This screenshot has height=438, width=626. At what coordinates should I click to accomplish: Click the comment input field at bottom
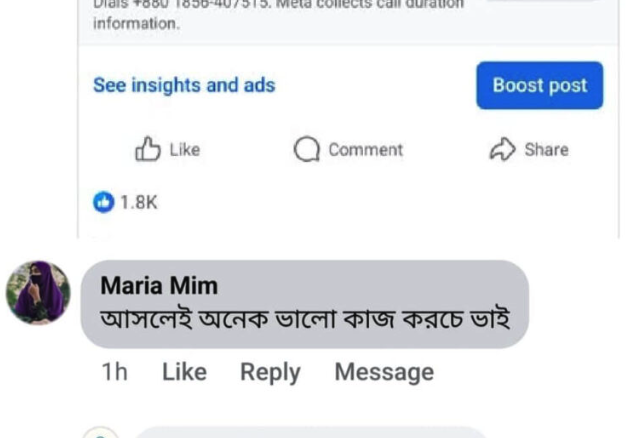310,433
